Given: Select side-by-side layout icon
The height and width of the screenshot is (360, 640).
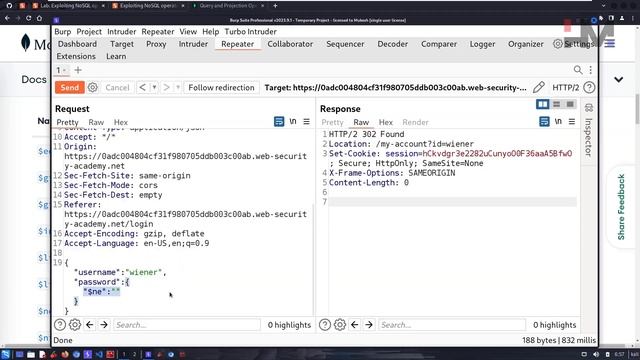Looking at the screenshot, I should pyautogui.click(x=542, y=104).
